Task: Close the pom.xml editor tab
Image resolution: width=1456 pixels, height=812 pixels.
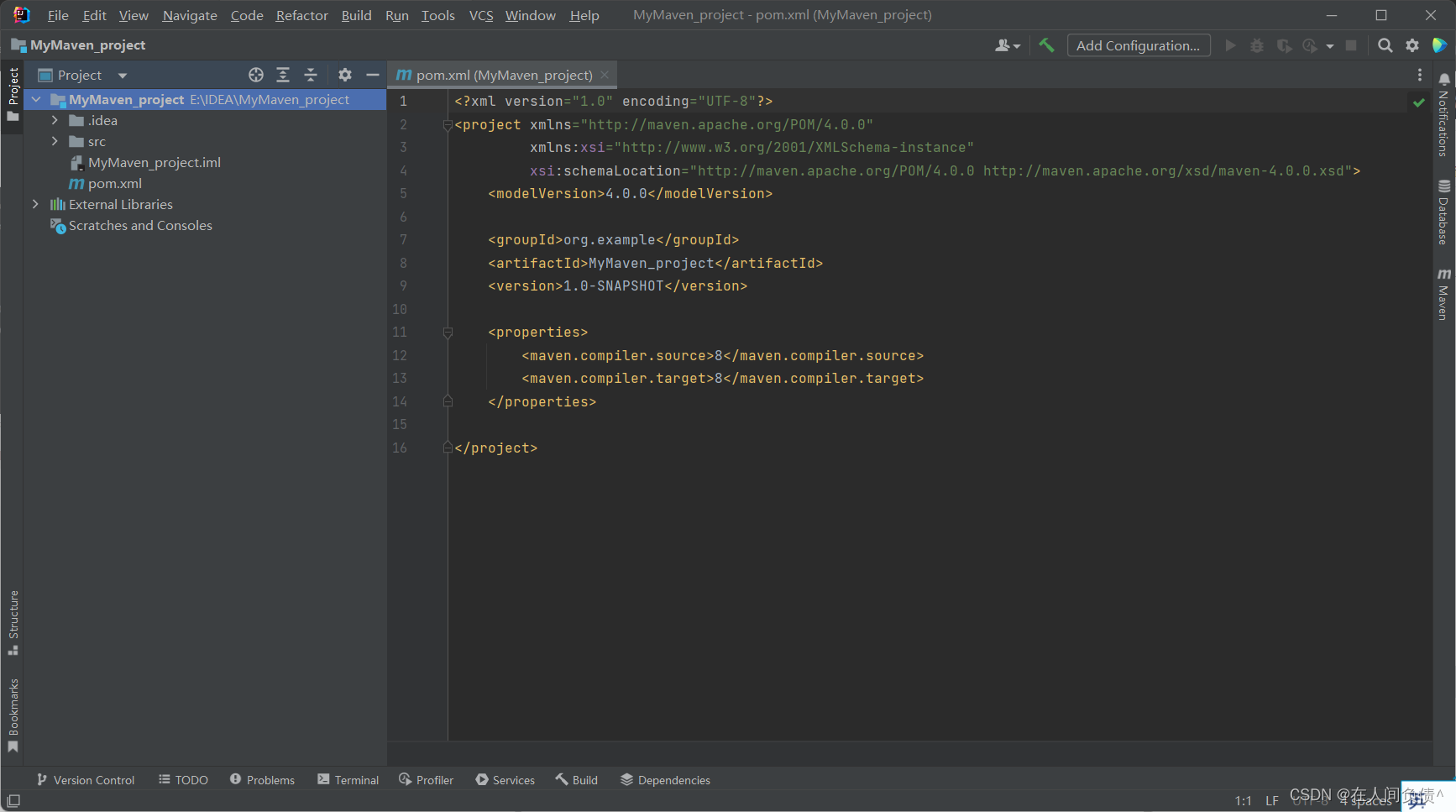Action: [605, 75]
